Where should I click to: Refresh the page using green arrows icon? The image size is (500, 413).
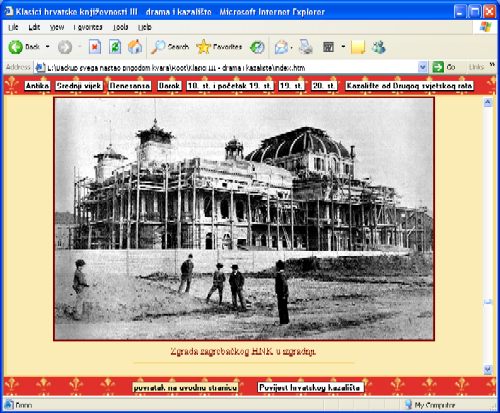click(115, 47)
